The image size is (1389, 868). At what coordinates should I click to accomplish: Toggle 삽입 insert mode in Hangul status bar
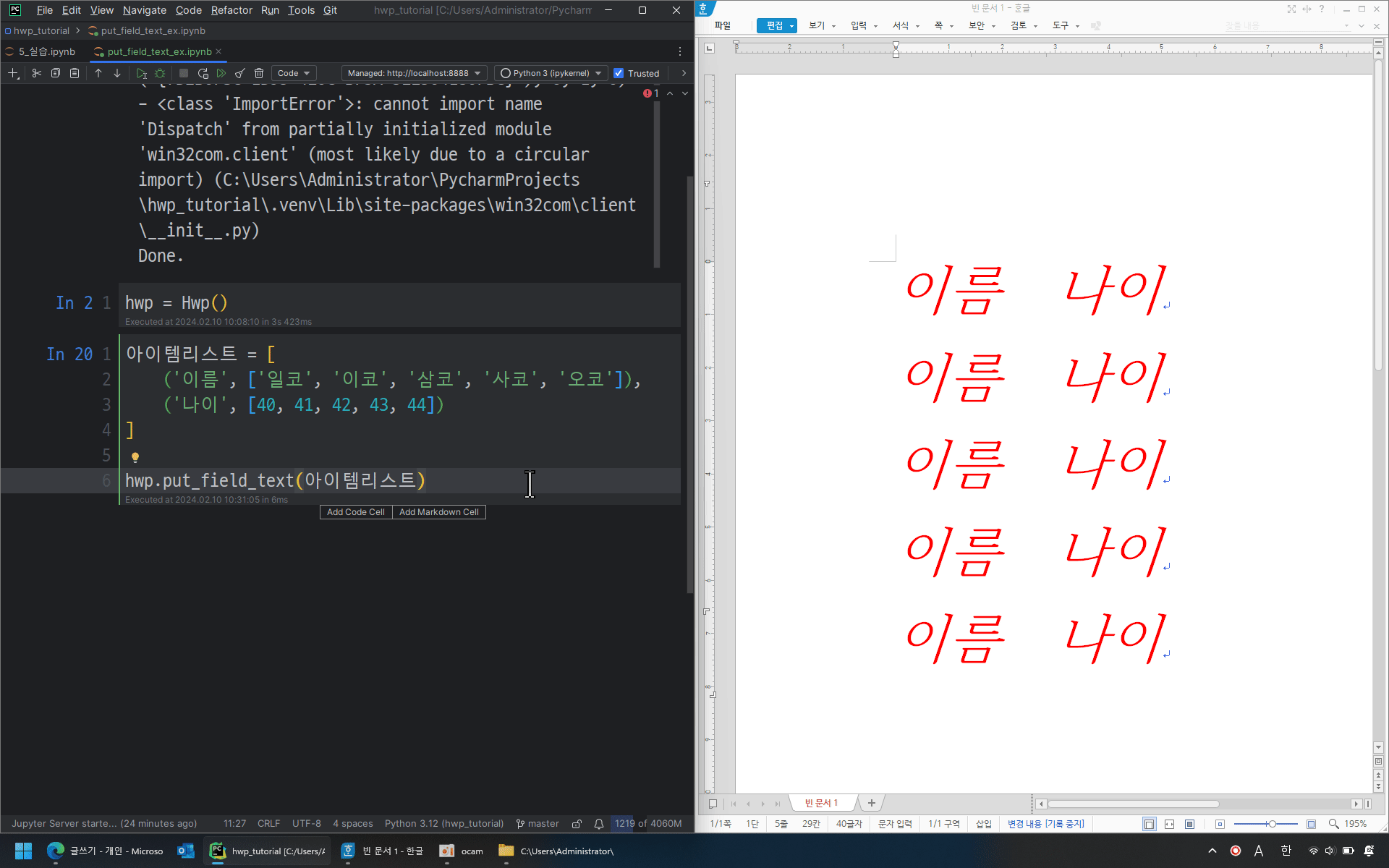click(x=983, y=824)
